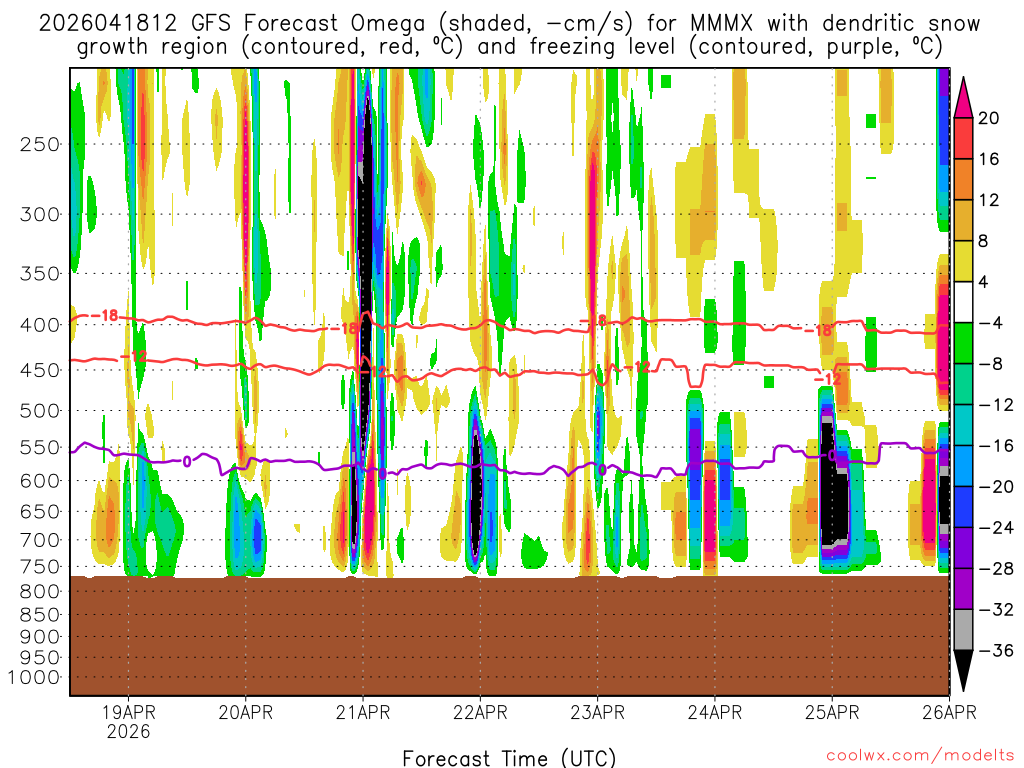Click the black downward arrow below the color bar
Image resolution: width=1024 pixels, height=768 pixels.
tap(964, 670)
